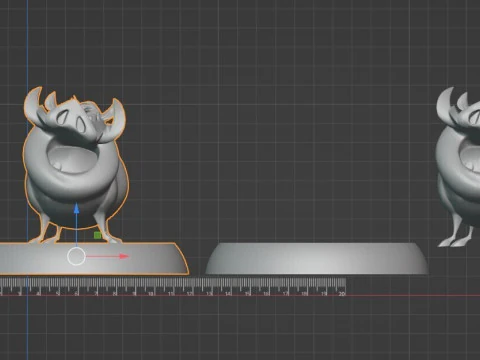Click the blue Z-axis move gizmo arrow
This screenshot has width=480, height=360.
(x=77, y=209)
